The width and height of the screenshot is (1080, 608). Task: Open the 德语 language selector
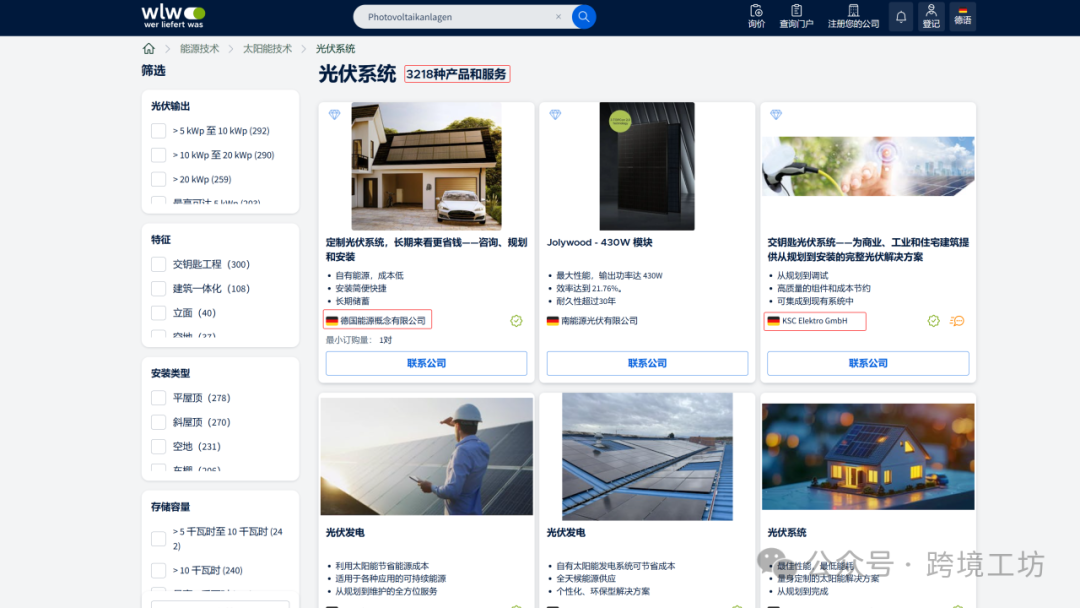tap(962, 16)
